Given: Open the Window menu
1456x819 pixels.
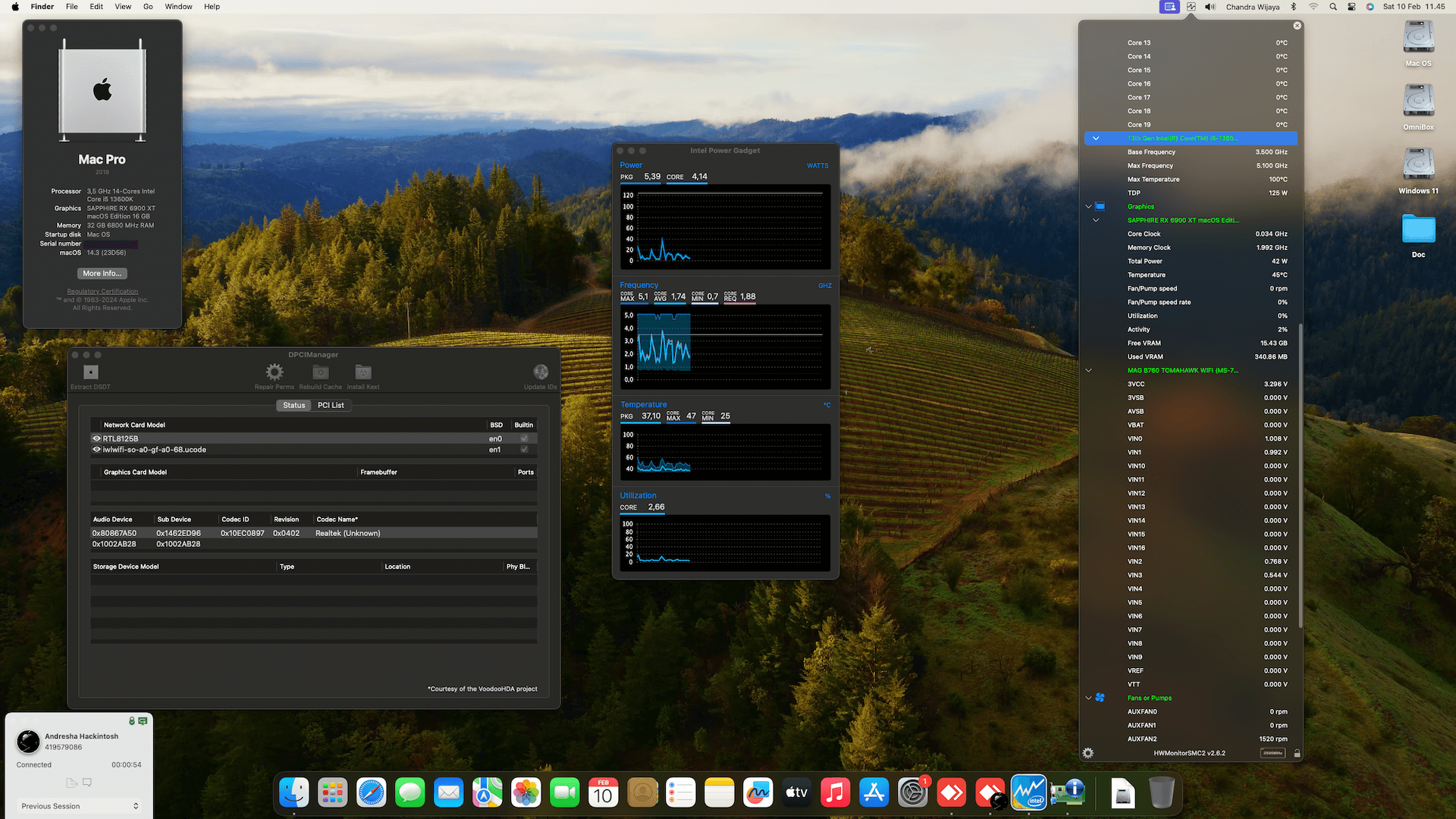Looking at the screenshot, I should coord(179,7).
